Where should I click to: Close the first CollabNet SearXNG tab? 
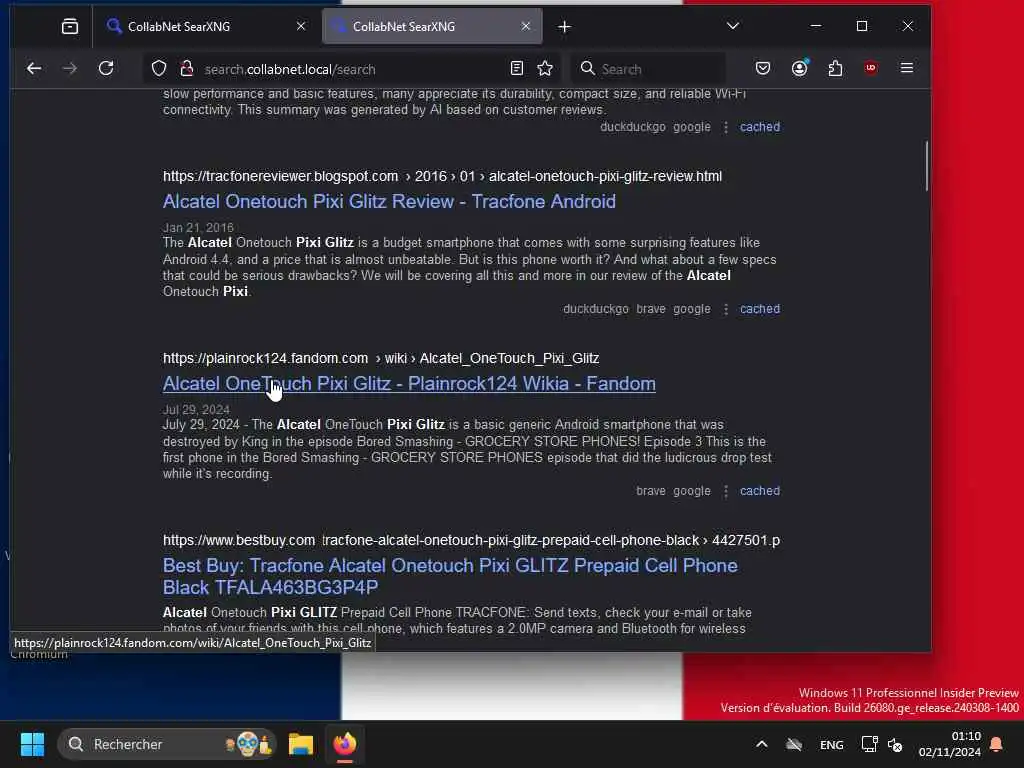[x=300, y=26]
